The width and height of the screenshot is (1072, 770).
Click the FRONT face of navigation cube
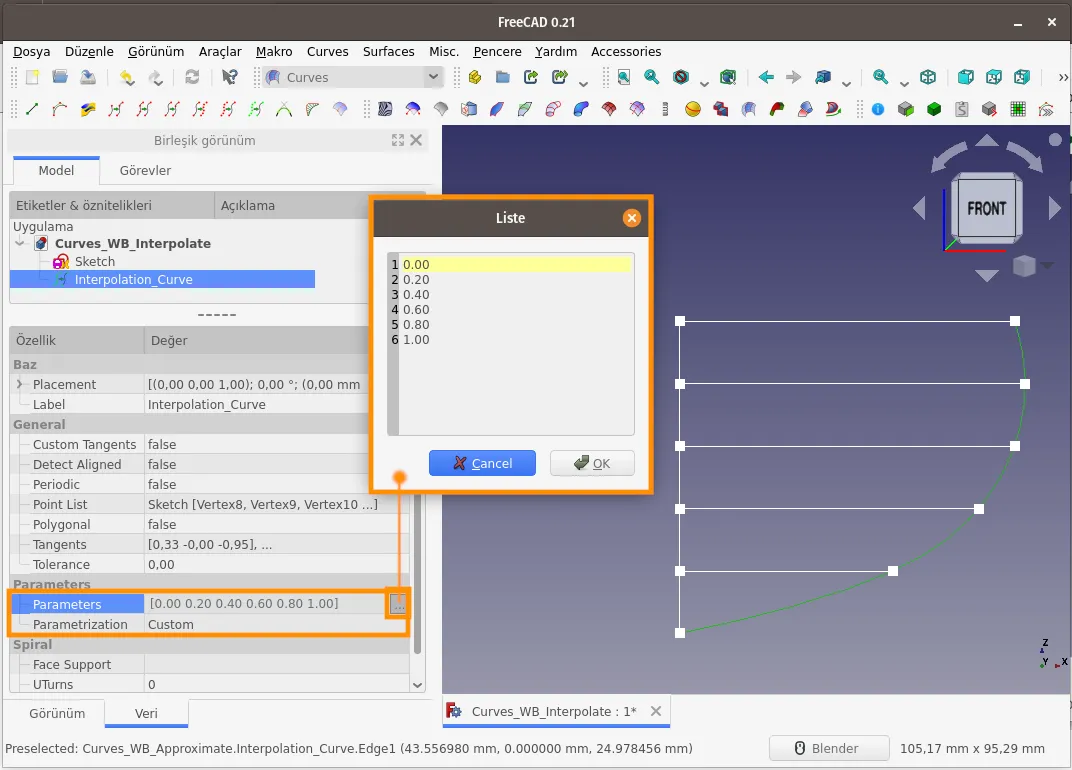click(987, 208)
